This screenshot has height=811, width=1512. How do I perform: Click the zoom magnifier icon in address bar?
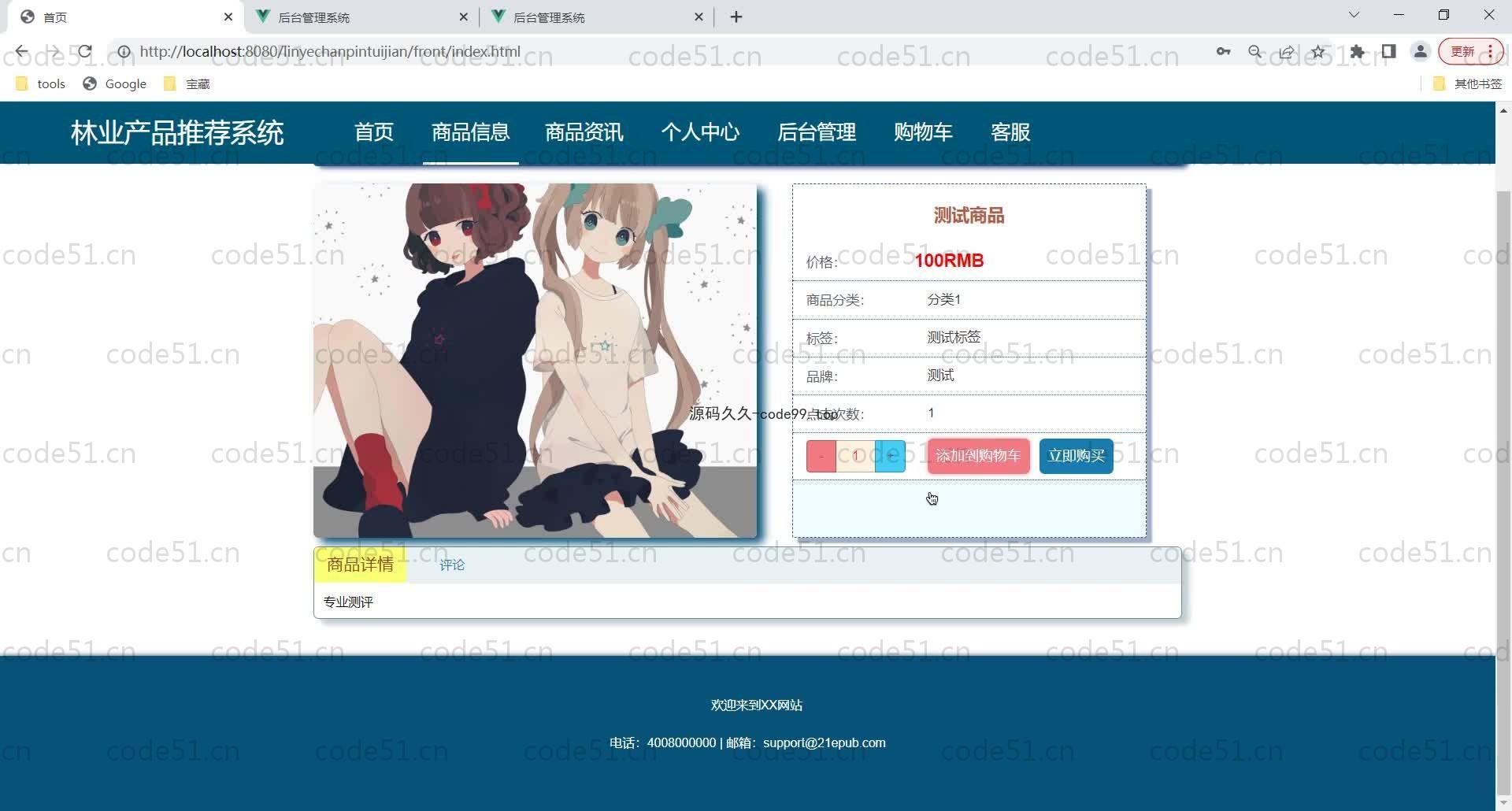[1254, 52]
